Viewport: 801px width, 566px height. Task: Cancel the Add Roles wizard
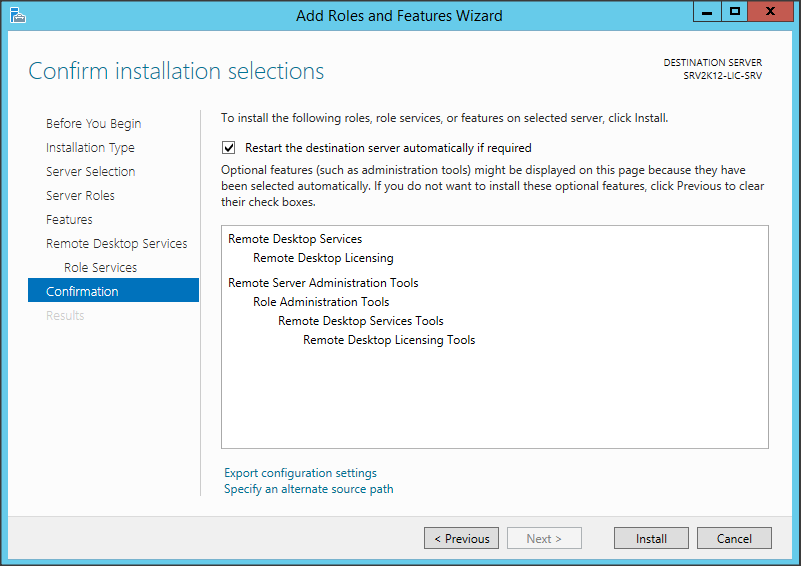pyautogui.click(x=734, y=538)
